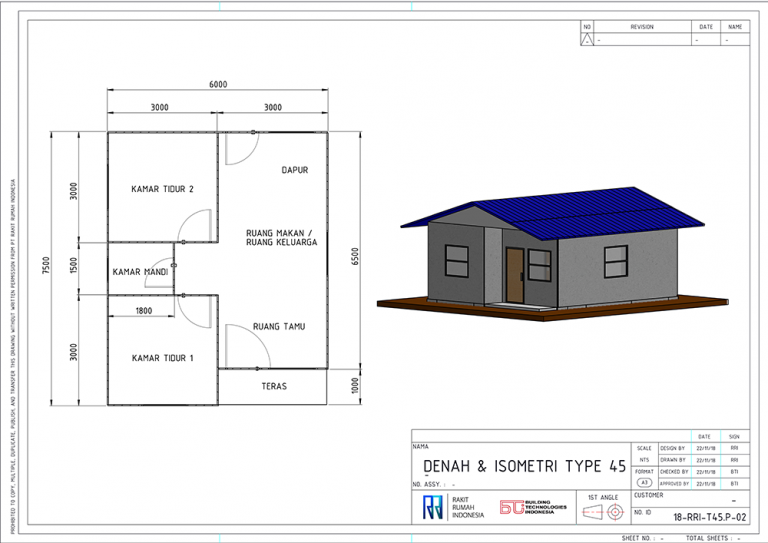Select the 1800 dimension text
The height and width of the screenshot is (543, 768).
[x=144, y=311]
